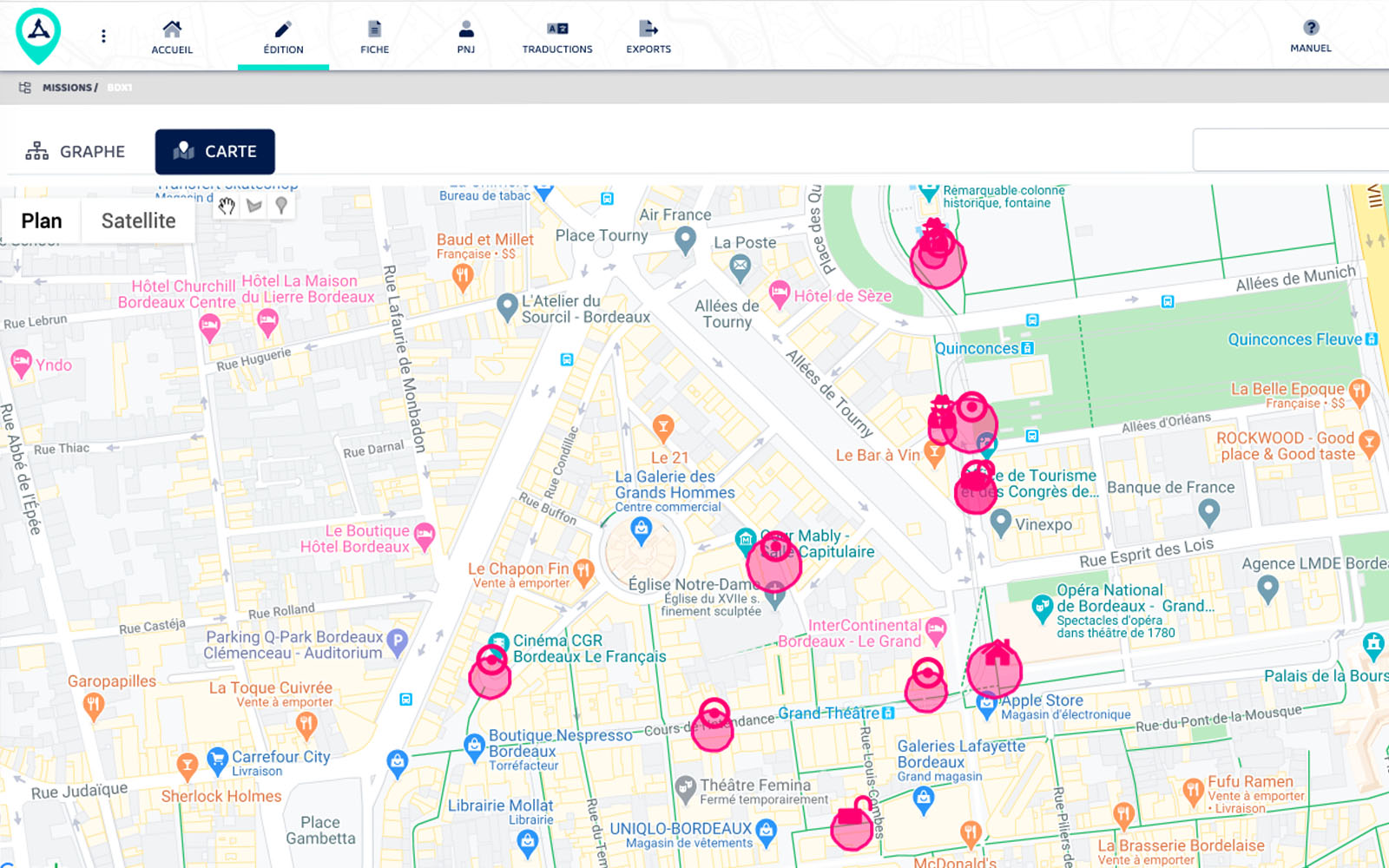Image resolution: width=1389 pixels, height=868 pixels.
Task: Select the polygon drawing tool
Action: (254, 206)
